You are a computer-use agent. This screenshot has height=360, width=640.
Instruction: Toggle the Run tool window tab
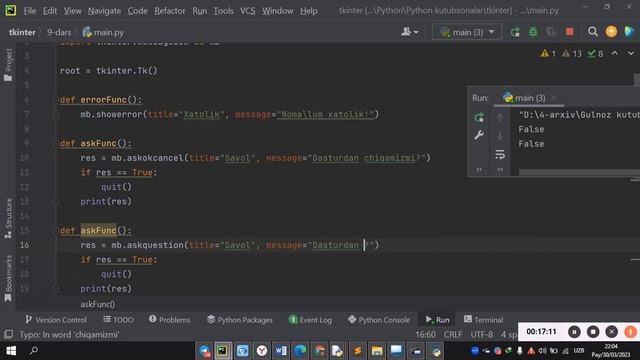(x=437, y=320)
